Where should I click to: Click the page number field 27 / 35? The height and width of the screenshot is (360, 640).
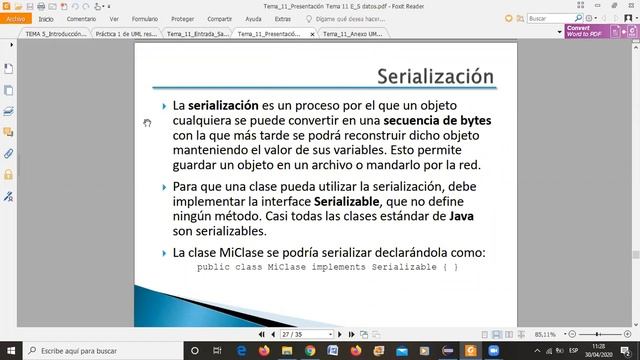304,334
